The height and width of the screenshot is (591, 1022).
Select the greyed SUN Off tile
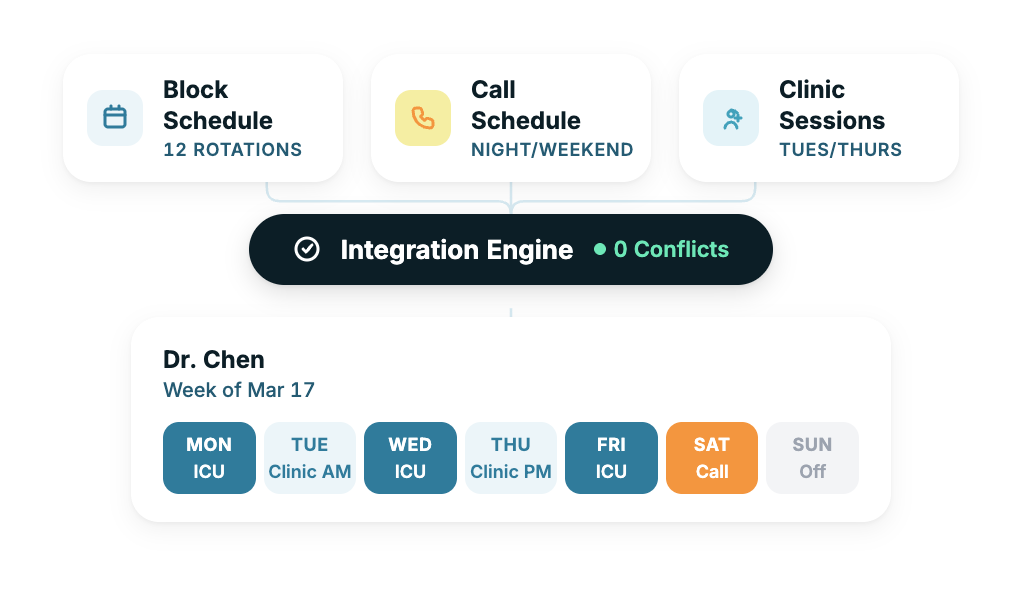(812, 458)
